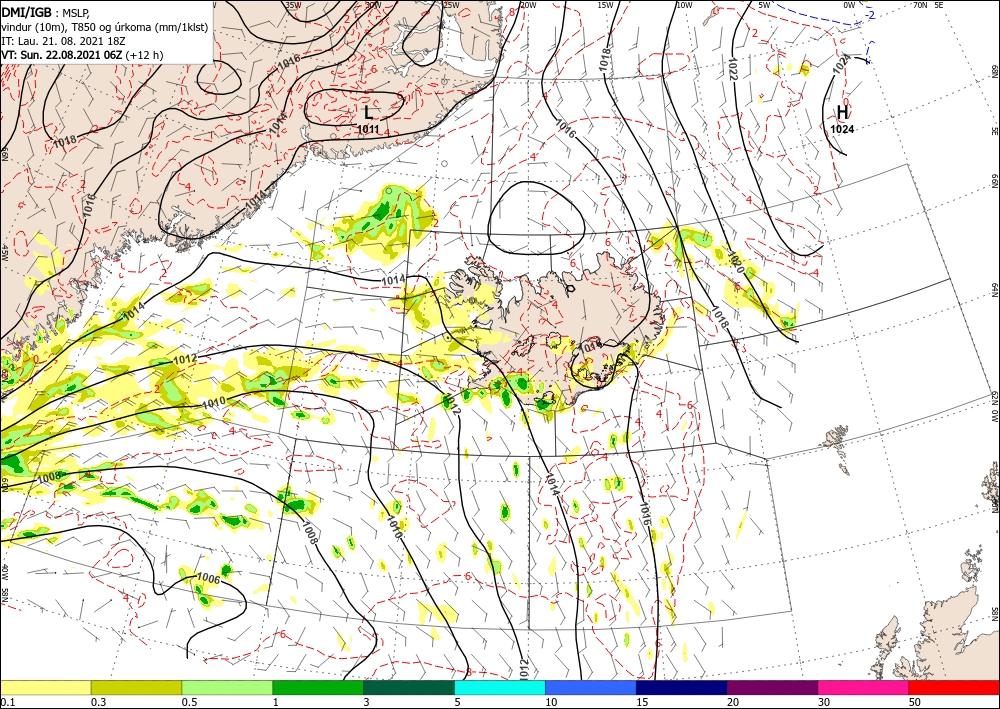
Task: Click the '35W' longitude label
Action: (293, 5)
